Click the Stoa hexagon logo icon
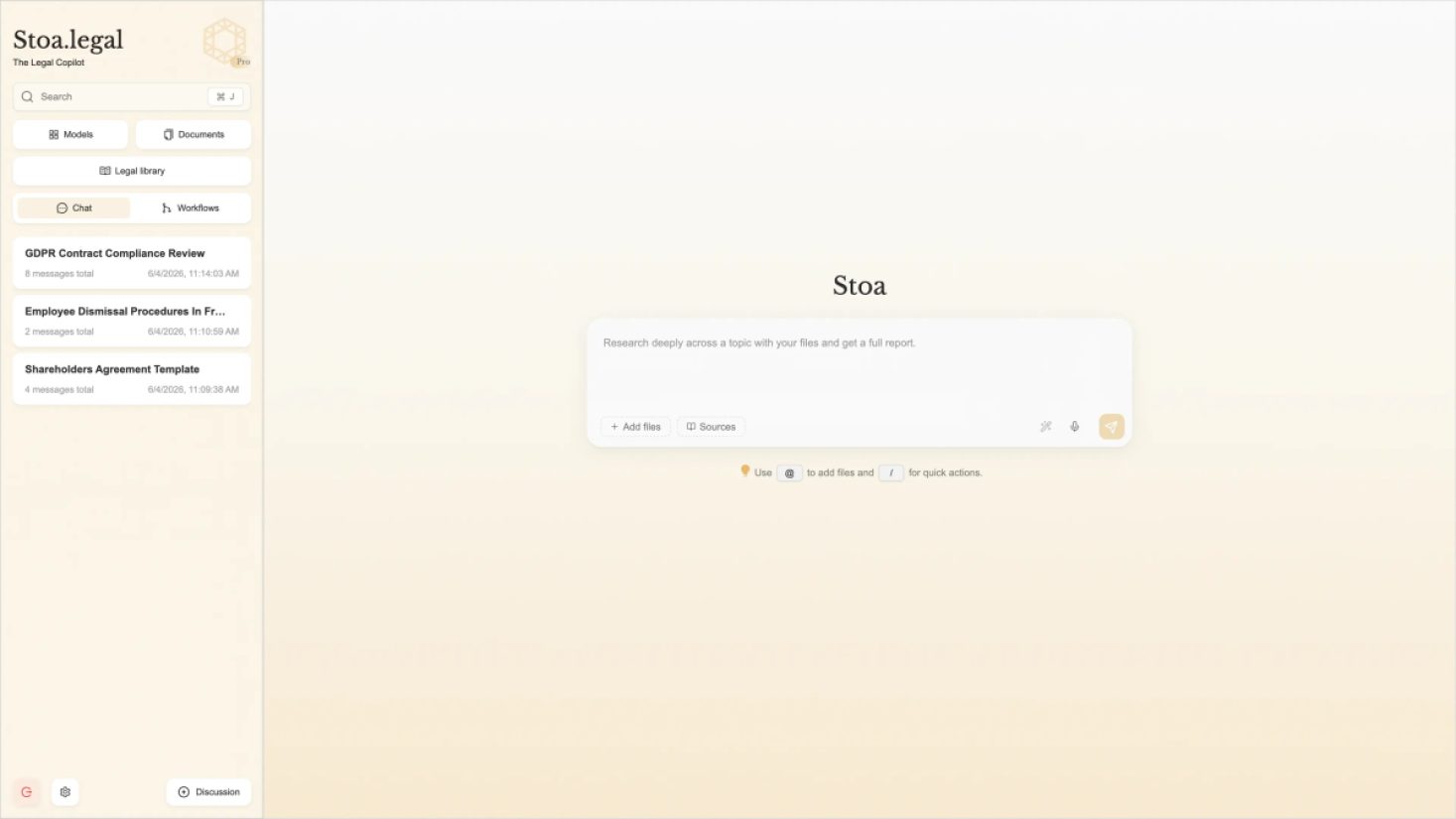The width and height of the screenshot is (1456, 819). point(224,42)
